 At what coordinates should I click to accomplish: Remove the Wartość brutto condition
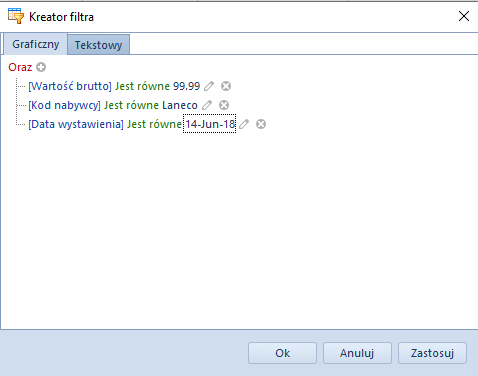[x=226, y=86]
